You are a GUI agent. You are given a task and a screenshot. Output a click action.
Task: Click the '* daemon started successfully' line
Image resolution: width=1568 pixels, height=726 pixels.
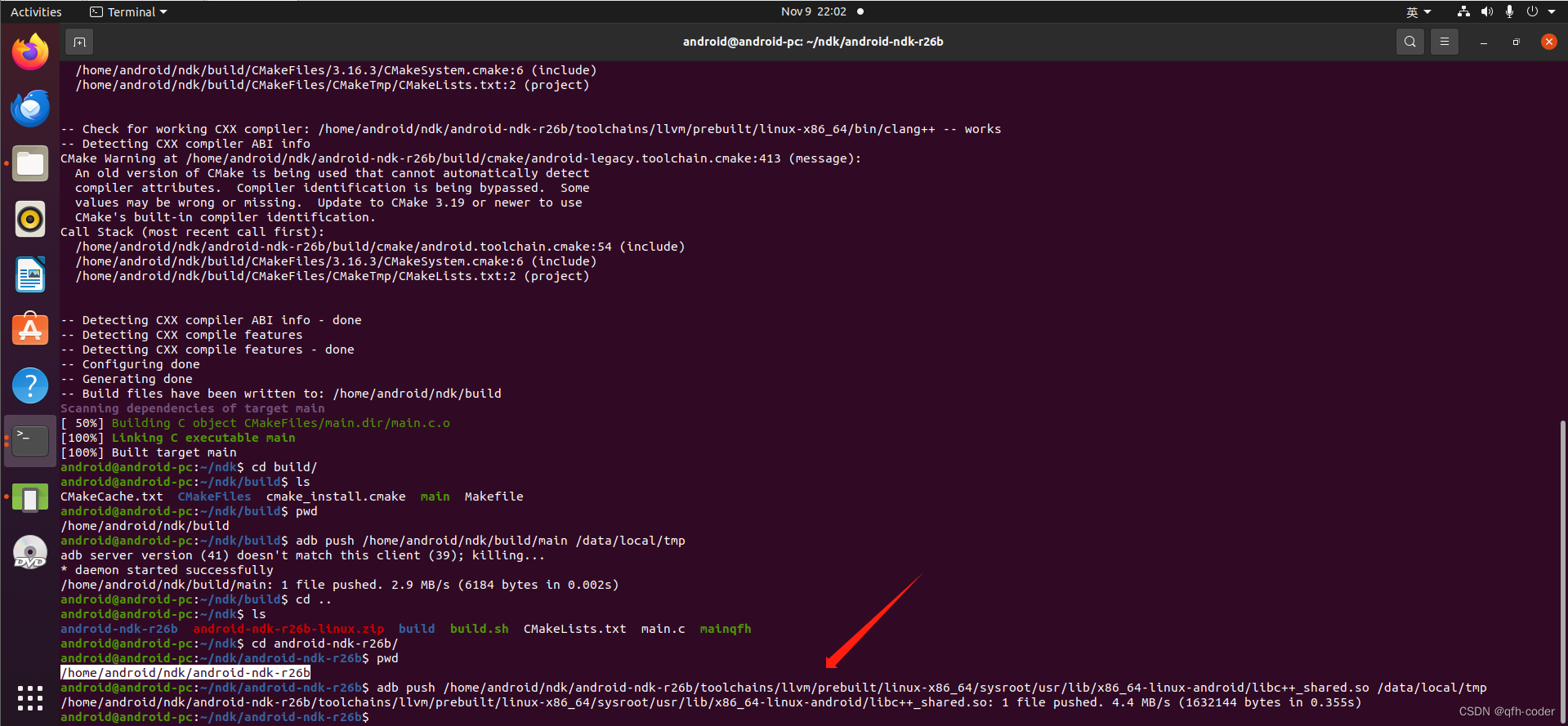click(x=168, y=570)
